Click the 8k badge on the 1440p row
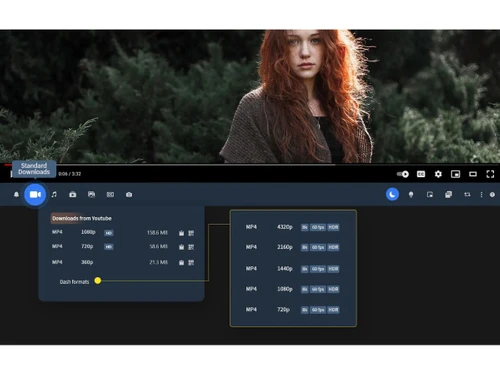 point(305,269)
